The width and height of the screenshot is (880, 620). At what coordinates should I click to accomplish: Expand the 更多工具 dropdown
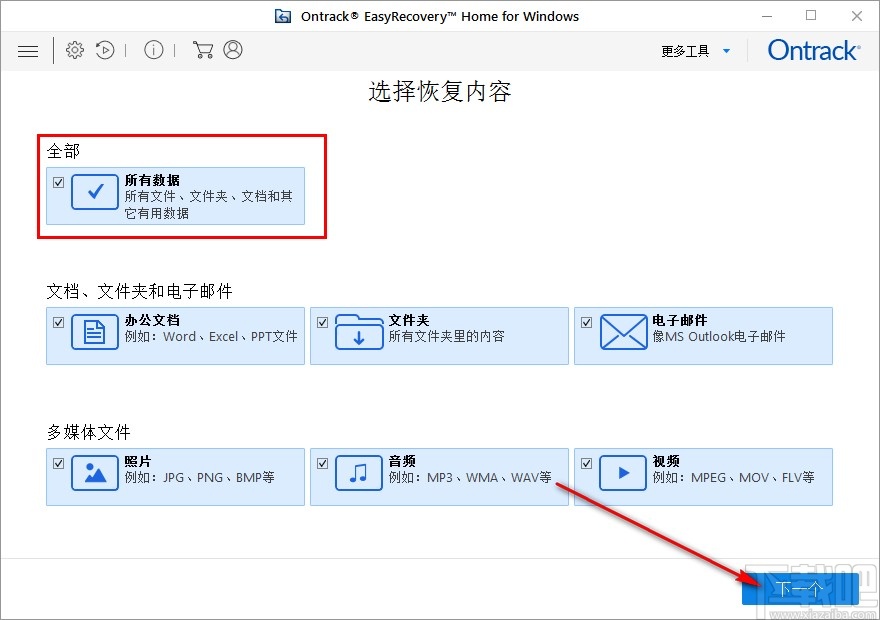[696, 51]
